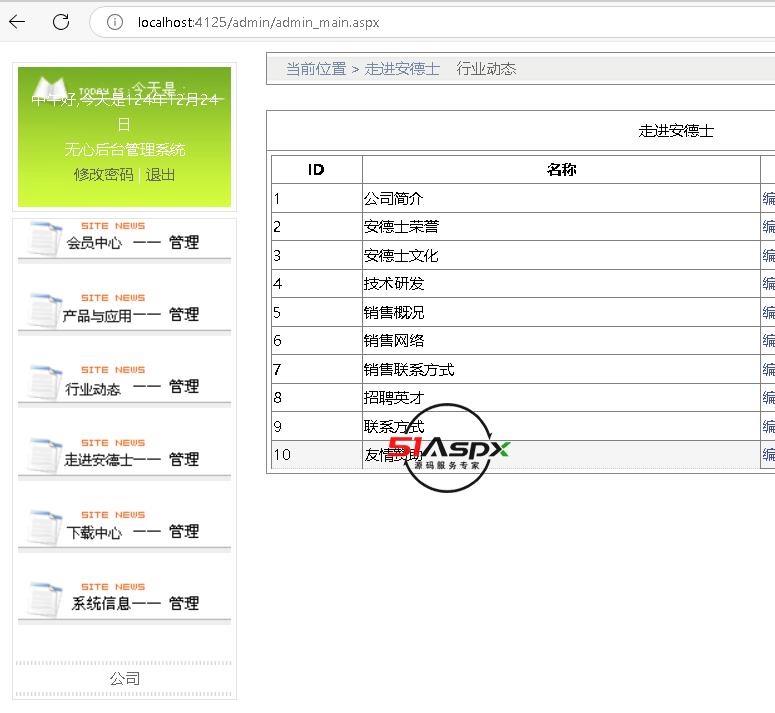
Task: Select the 销售网络 name cell
Action: pyautogui.click(x=561, y=340)
